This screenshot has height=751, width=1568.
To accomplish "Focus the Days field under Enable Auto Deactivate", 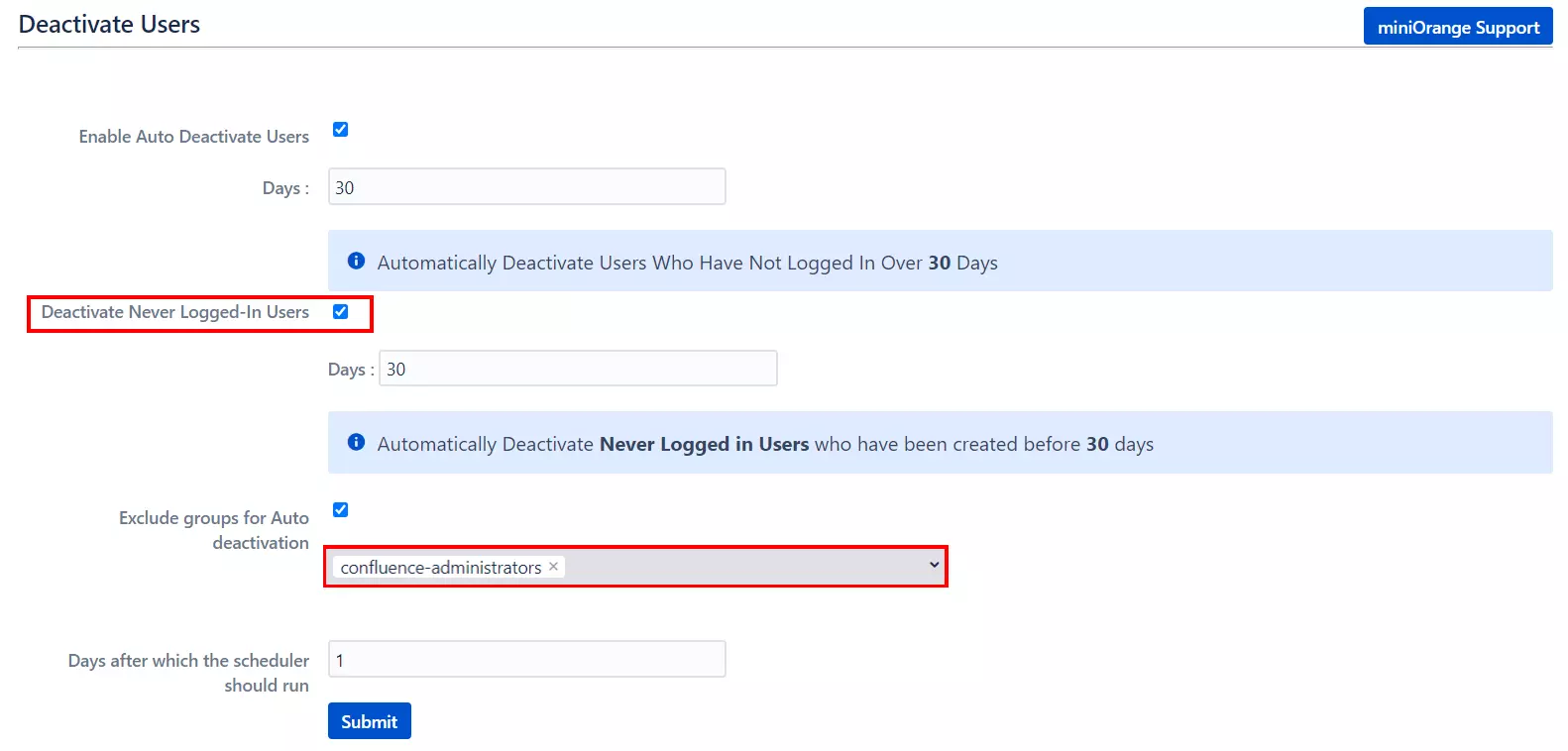I will coord(526,187).
